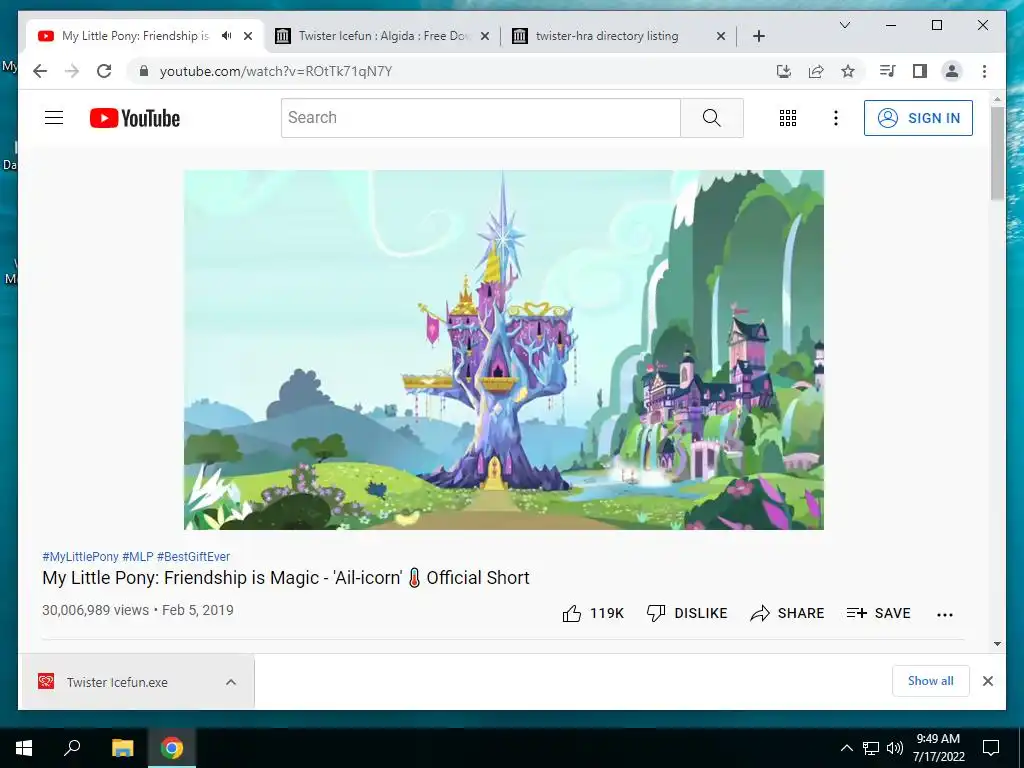Open more actions ellipsis under video

coord(944,614)
